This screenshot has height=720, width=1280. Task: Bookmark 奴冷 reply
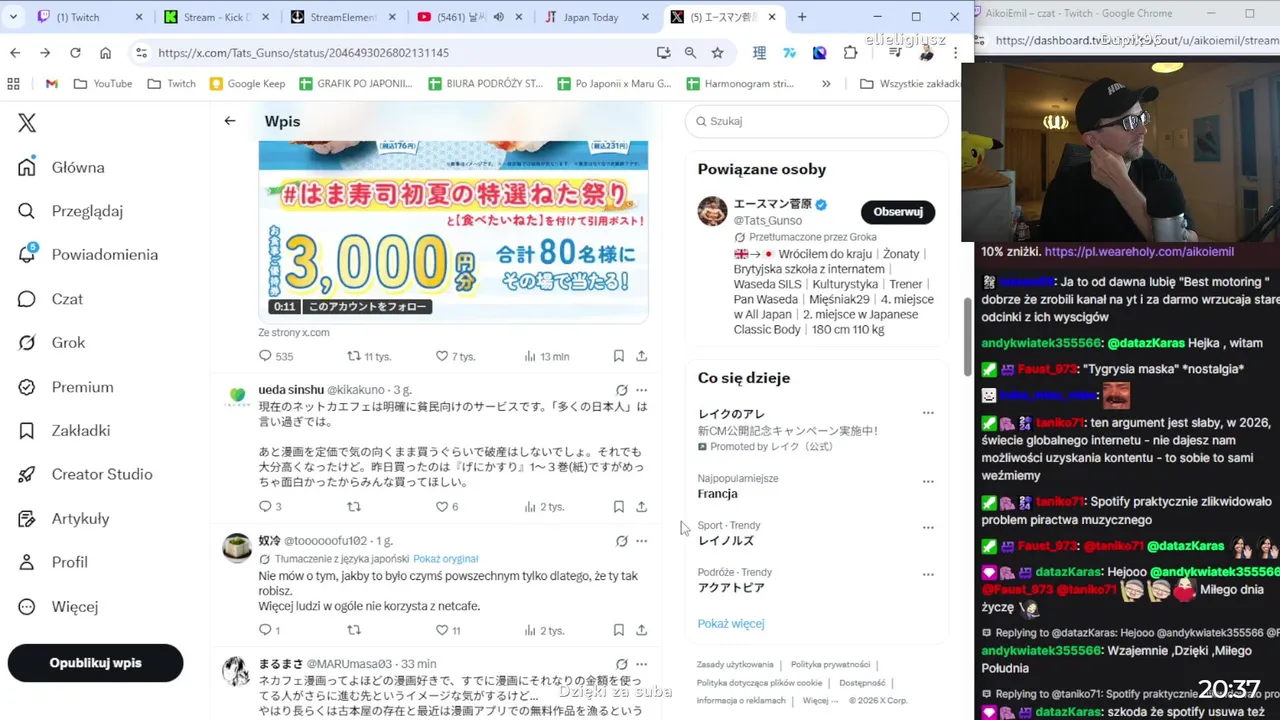pyautogui.click(x=619, y=631)
